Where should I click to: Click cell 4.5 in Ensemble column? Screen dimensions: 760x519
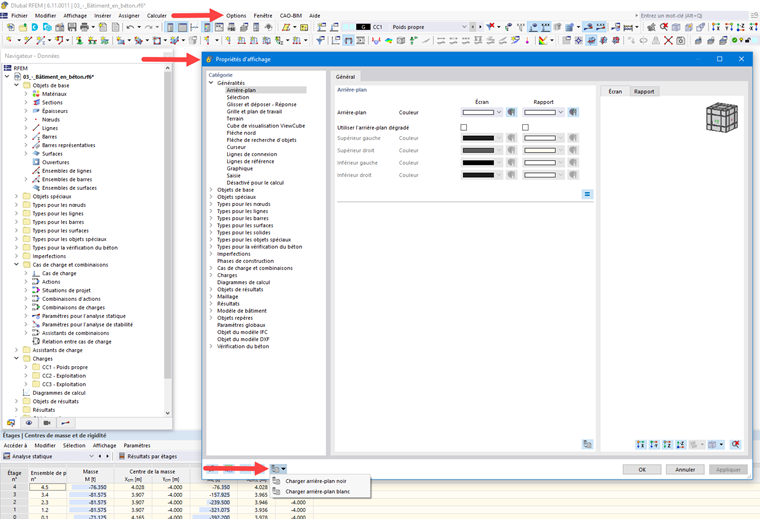[48, 487]
